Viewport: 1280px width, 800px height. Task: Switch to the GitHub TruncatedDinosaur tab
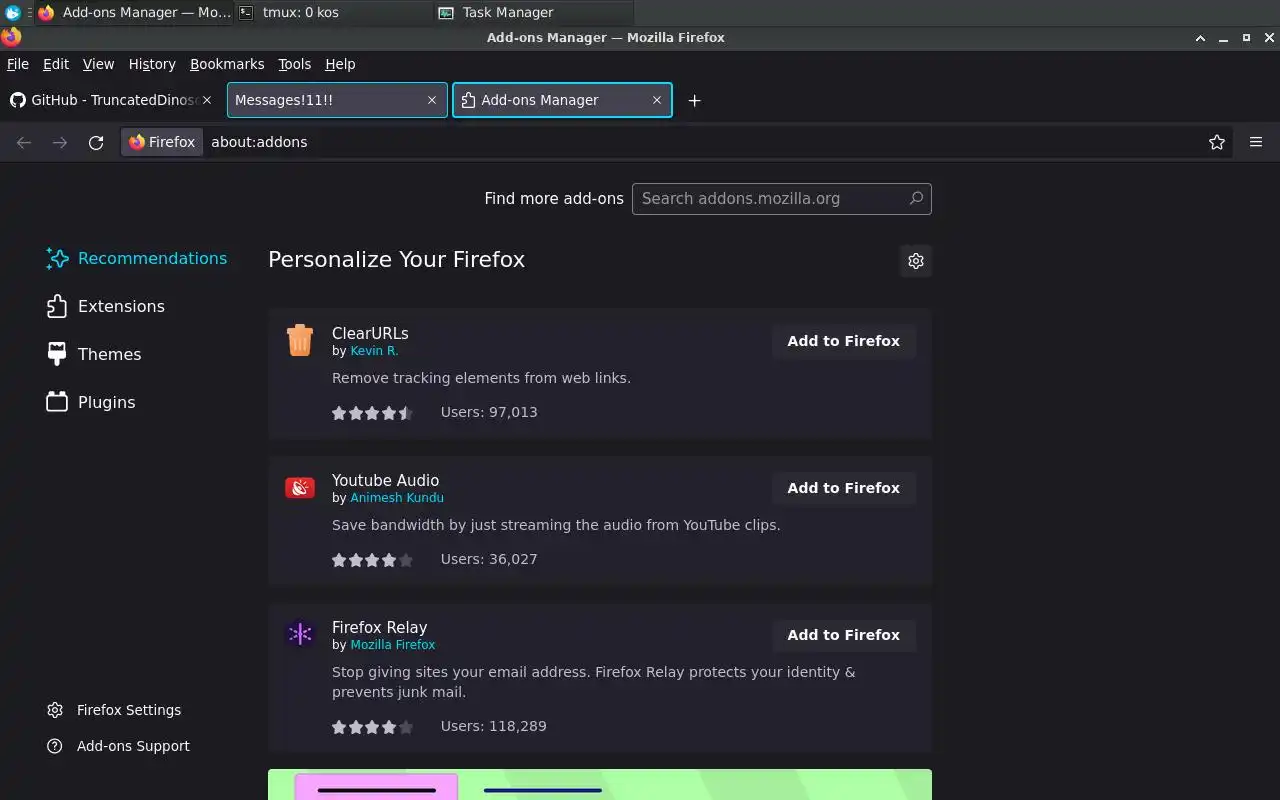click(111, 100)
